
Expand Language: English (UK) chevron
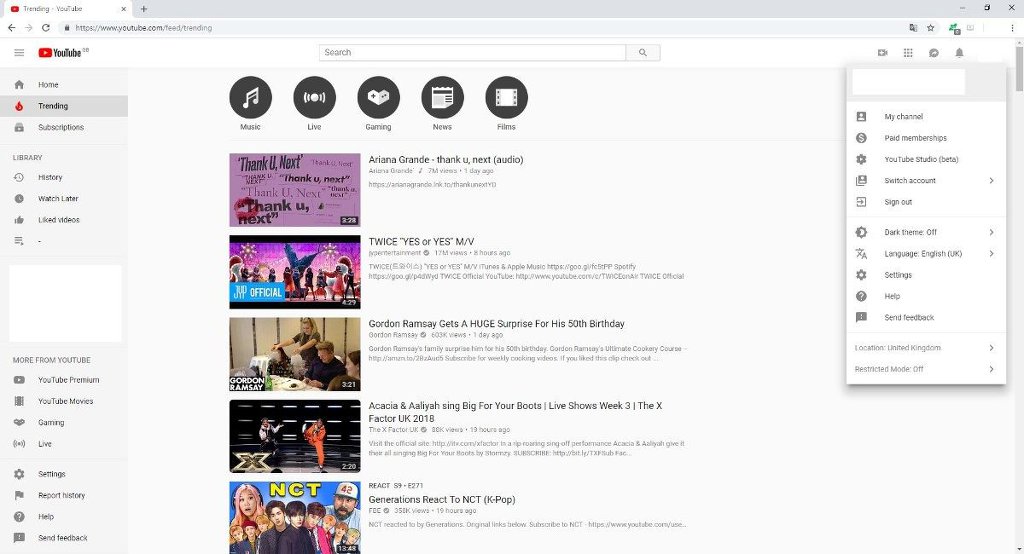(991, 253)
